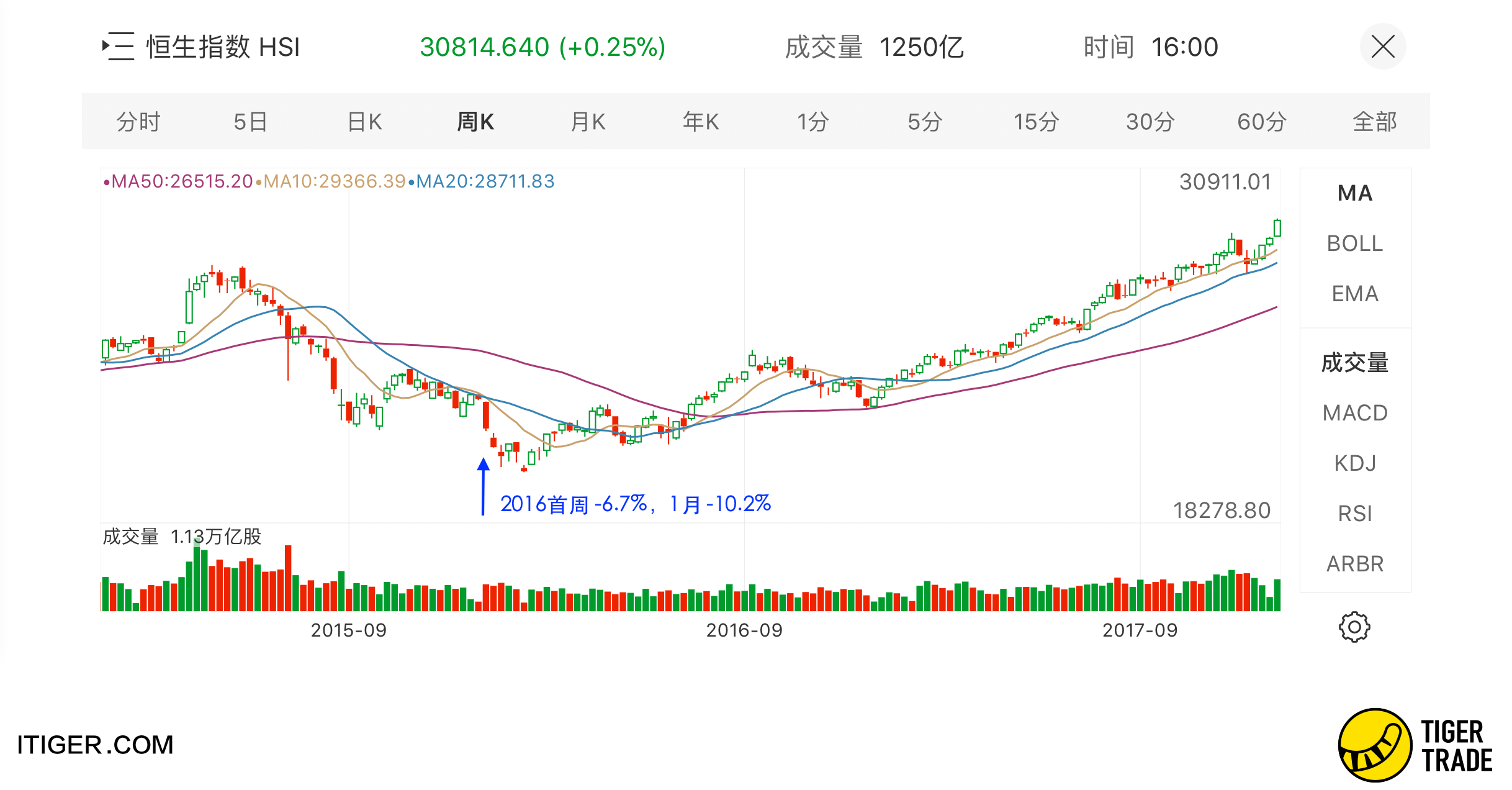Open the 月K monthly chart tab
Image resolution: width=1512 pixels, height=790 pixels.
coord(588,122)
